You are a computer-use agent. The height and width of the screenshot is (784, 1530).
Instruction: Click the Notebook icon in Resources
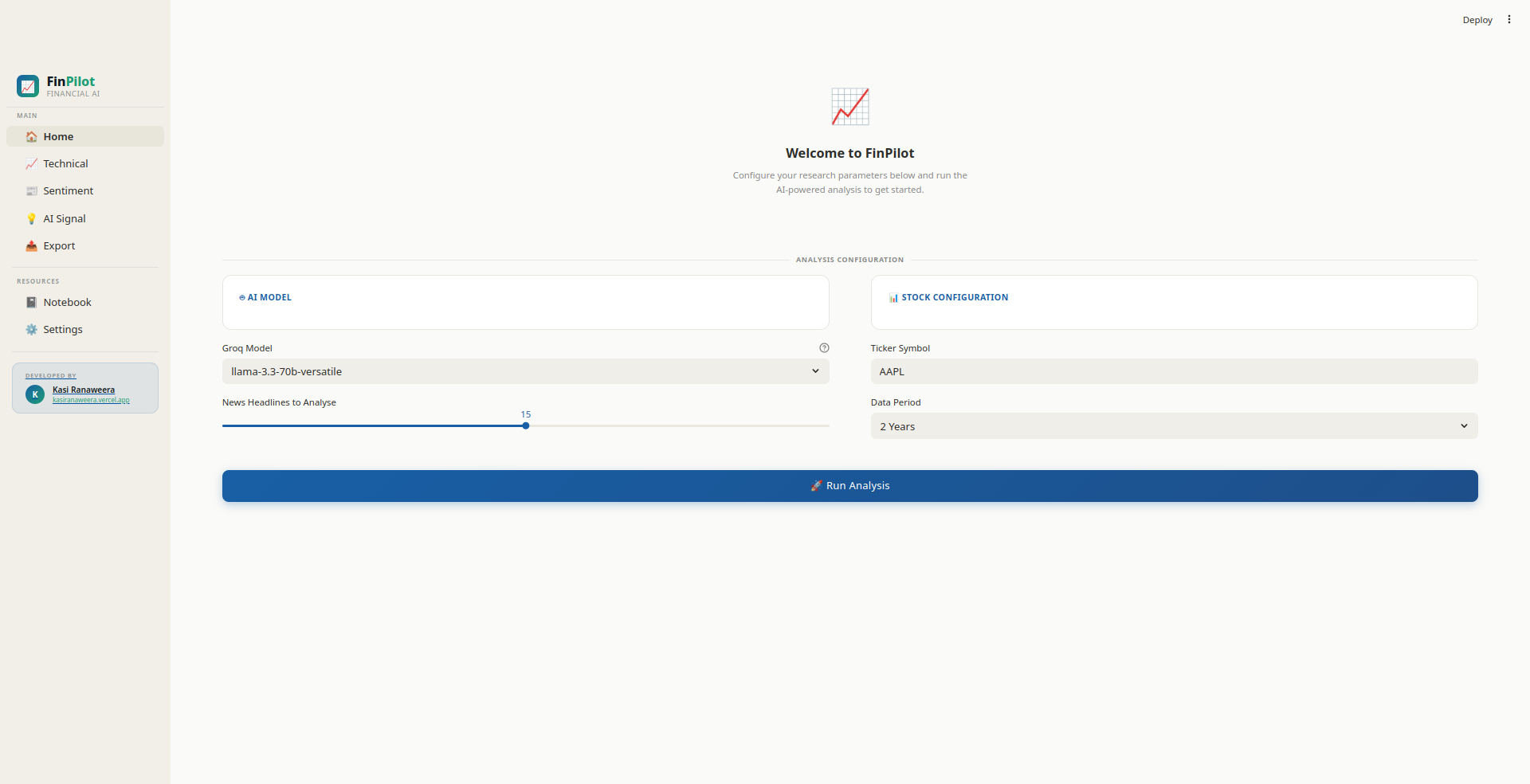(32, 303)
